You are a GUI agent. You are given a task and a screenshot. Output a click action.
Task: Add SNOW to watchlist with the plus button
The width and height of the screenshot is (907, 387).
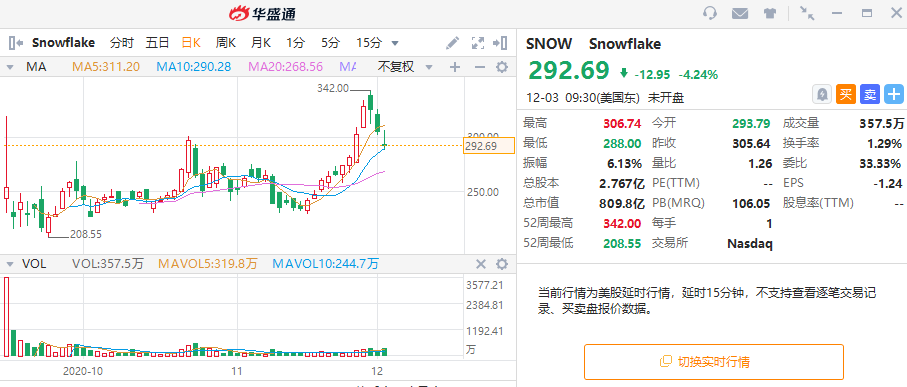click(x=894, y=94)
